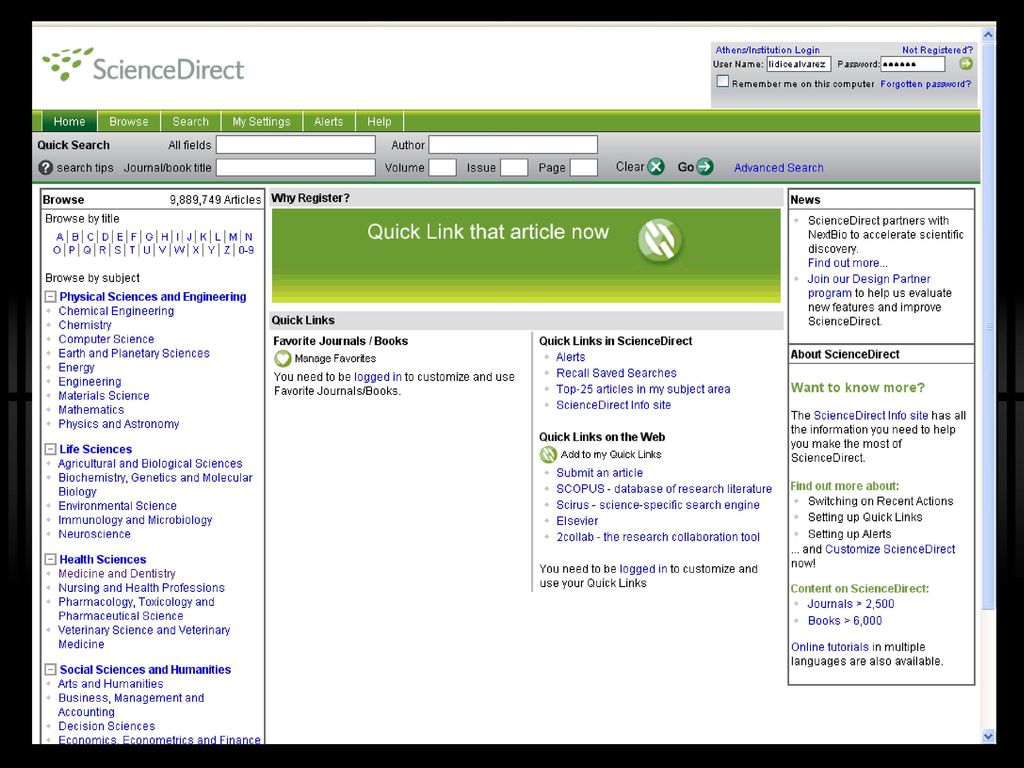Switch to the Search tab
This screenshot has width=1024, height=768.
[191, 121]
